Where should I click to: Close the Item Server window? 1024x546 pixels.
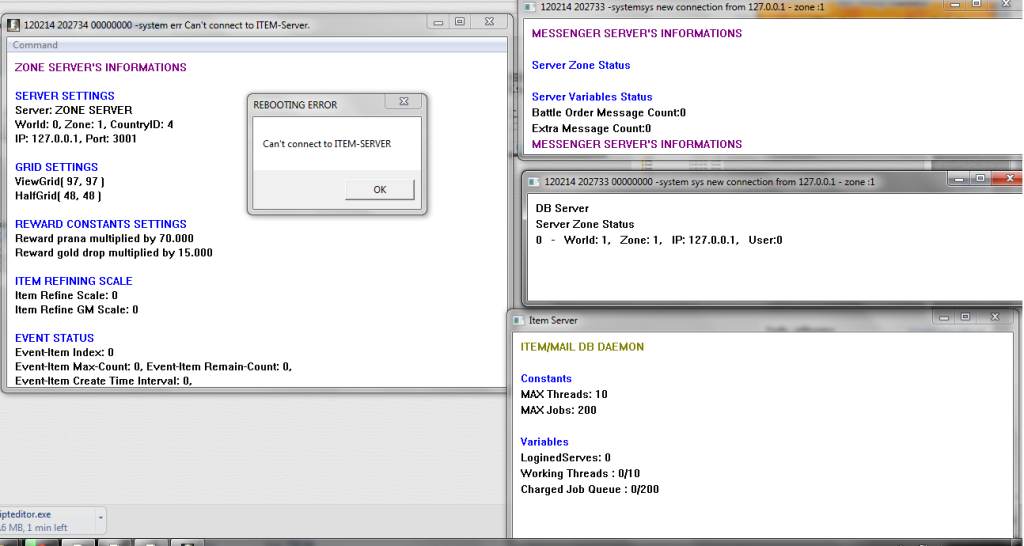pyautogui.click(x=995, y=317)
